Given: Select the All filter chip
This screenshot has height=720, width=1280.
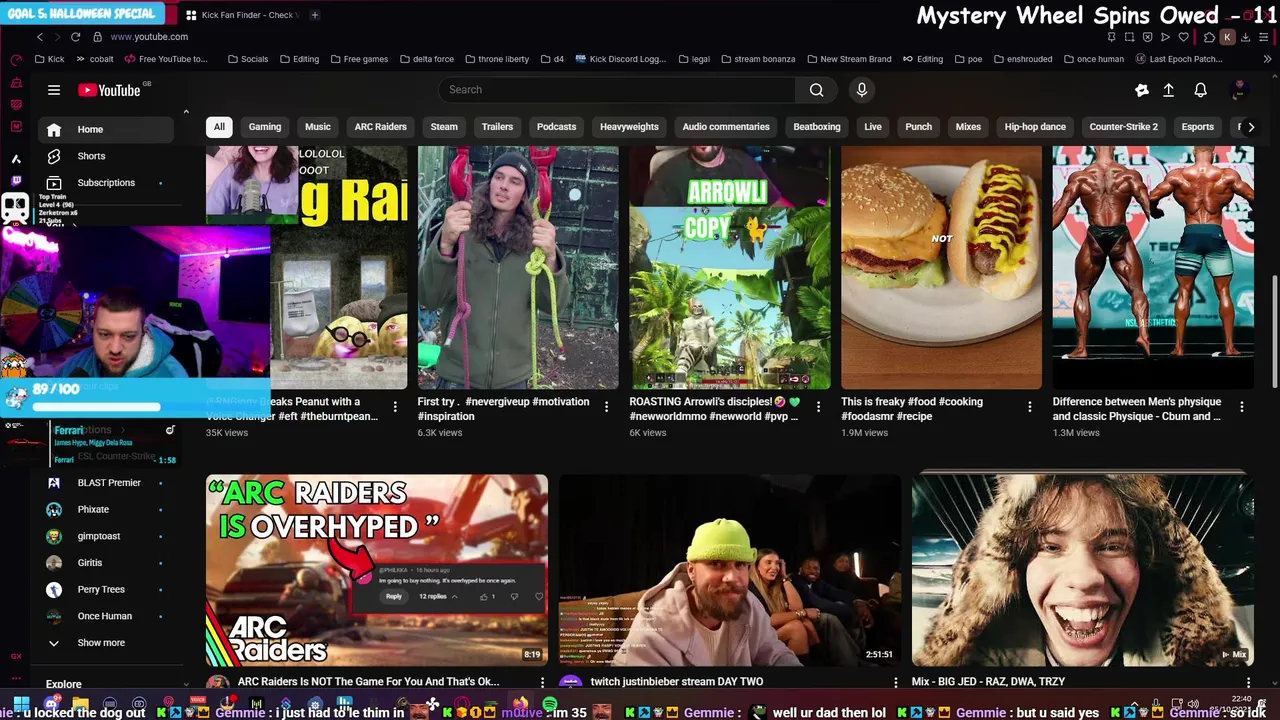Looking at the screenshot, I should click(219, 127).
